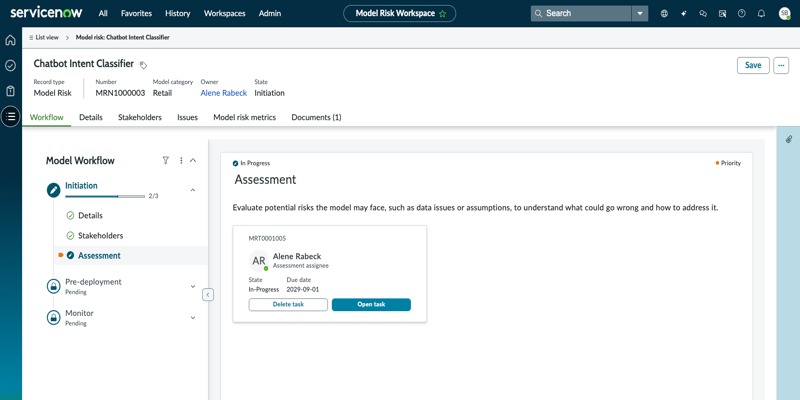Open the History menu
This screenshot has height=400, width=800.
coord(178,14)
